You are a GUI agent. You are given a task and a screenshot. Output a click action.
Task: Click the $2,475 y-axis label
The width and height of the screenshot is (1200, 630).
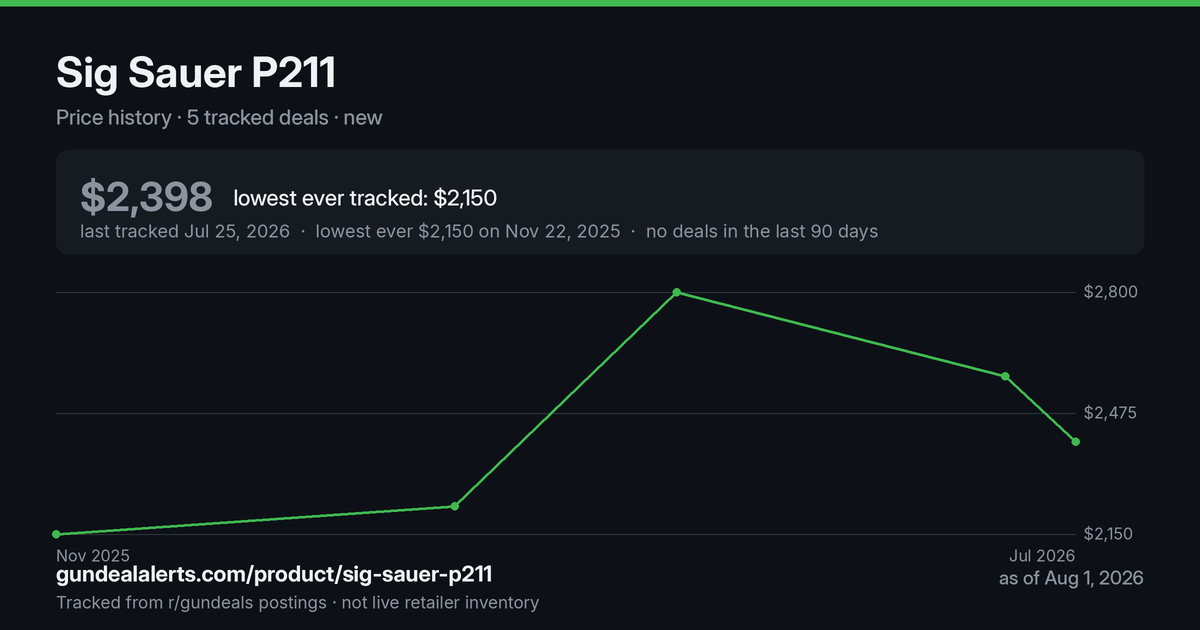tap(1110, 413)
